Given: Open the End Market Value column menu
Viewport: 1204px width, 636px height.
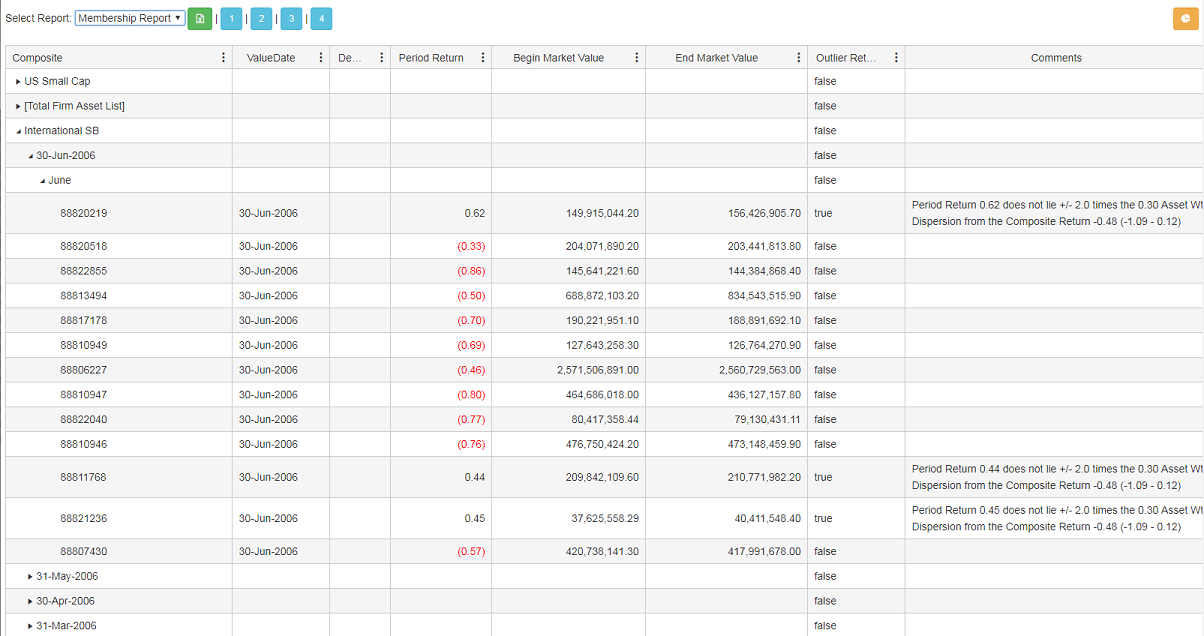Looking at the screenshot, I should pos(799,58).
